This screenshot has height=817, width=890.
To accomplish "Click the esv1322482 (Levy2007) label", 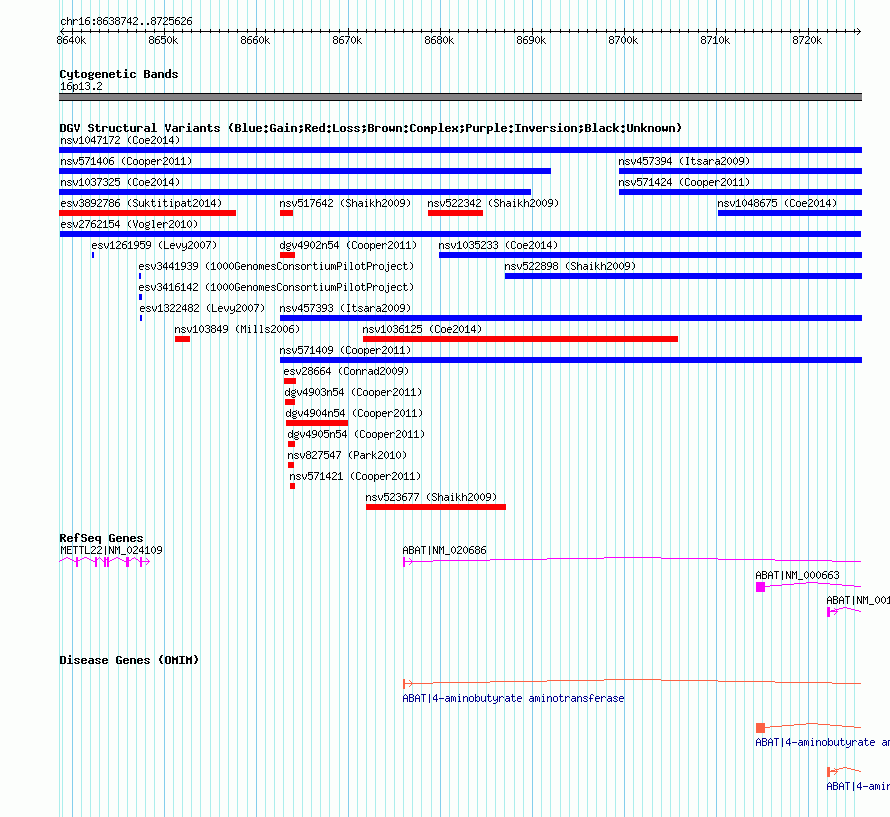I will tap(202, 308).
